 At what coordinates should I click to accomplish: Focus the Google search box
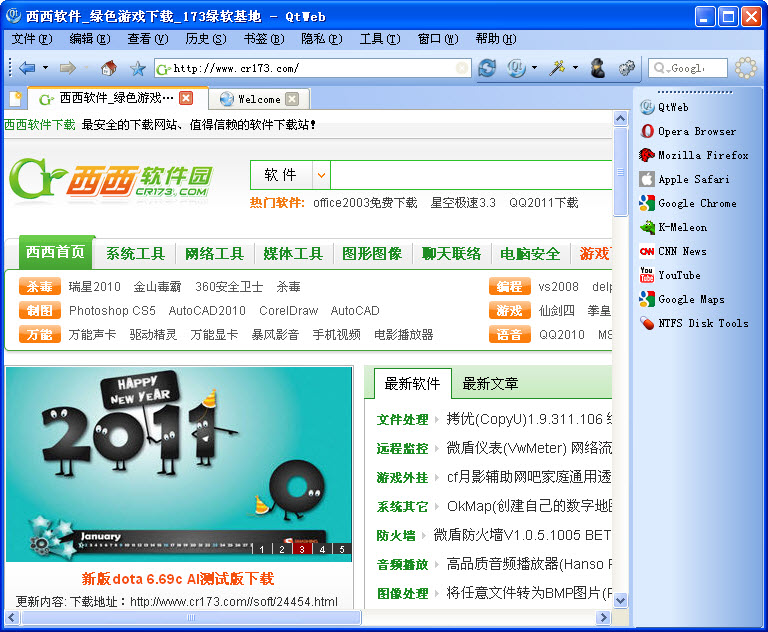point(688,68)
